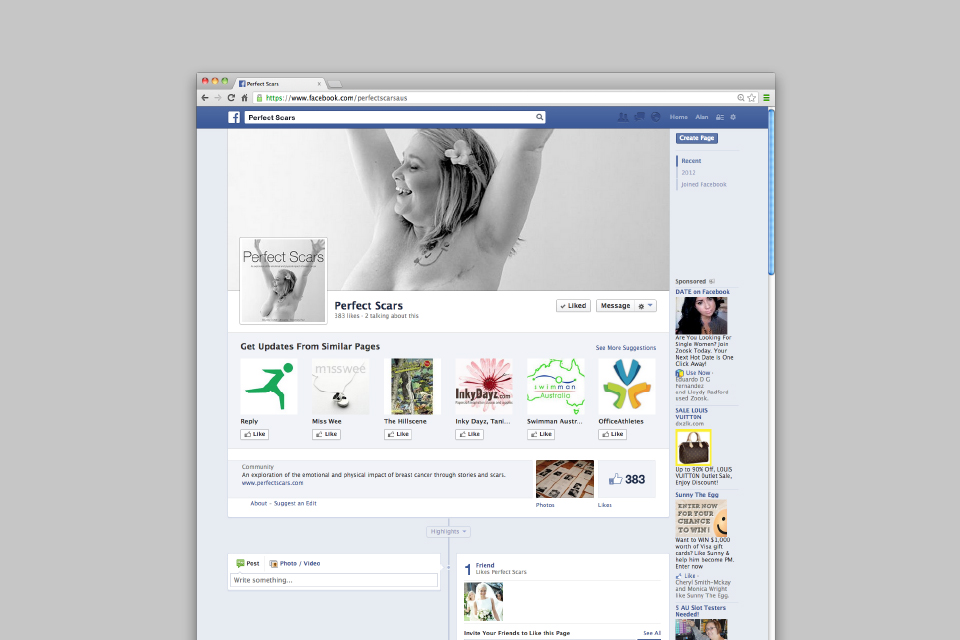Open the See More Suggestions link
Viewport: 960px width, 640px height.
pos(625,348)
